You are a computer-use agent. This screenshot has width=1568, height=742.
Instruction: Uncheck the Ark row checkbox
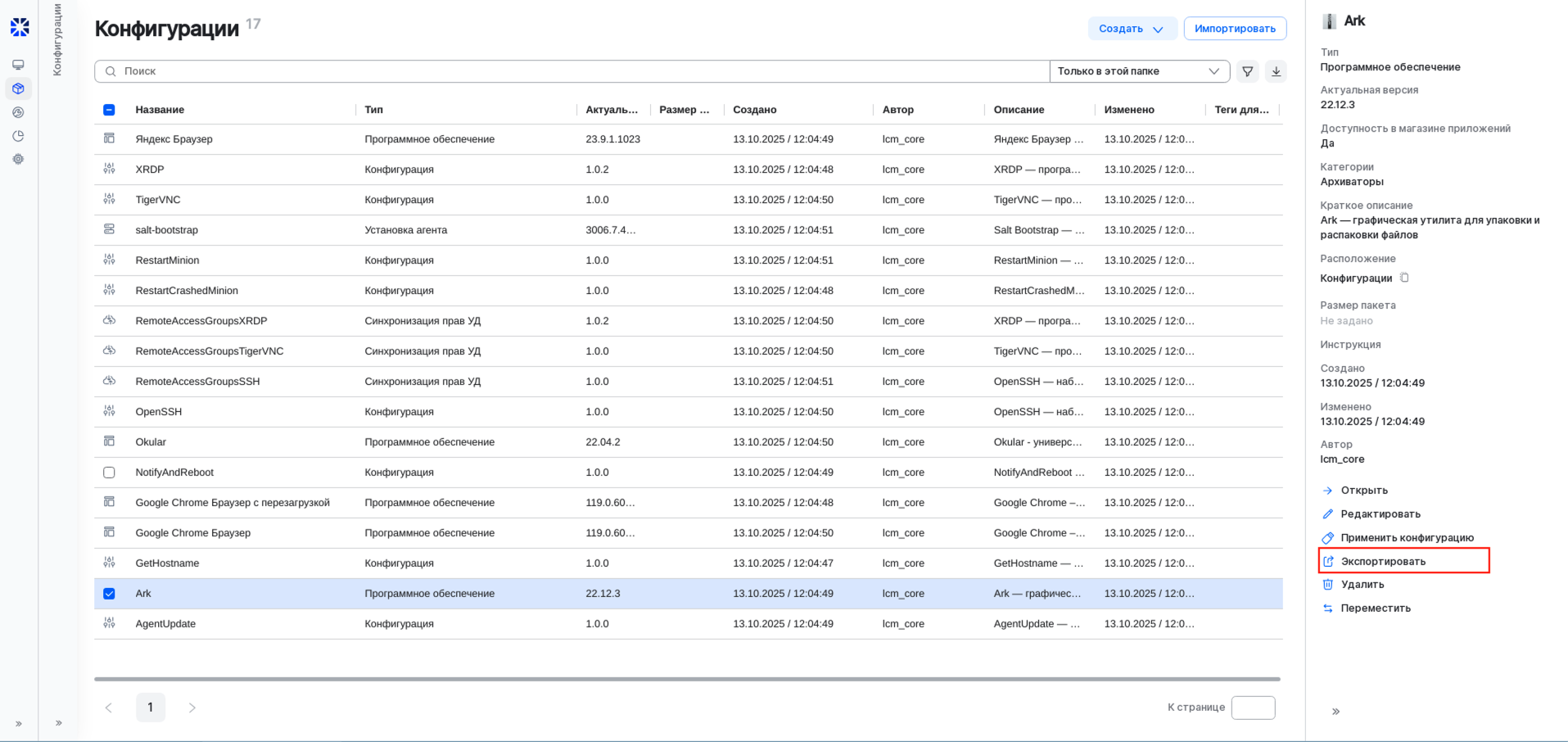pos(109,593)
